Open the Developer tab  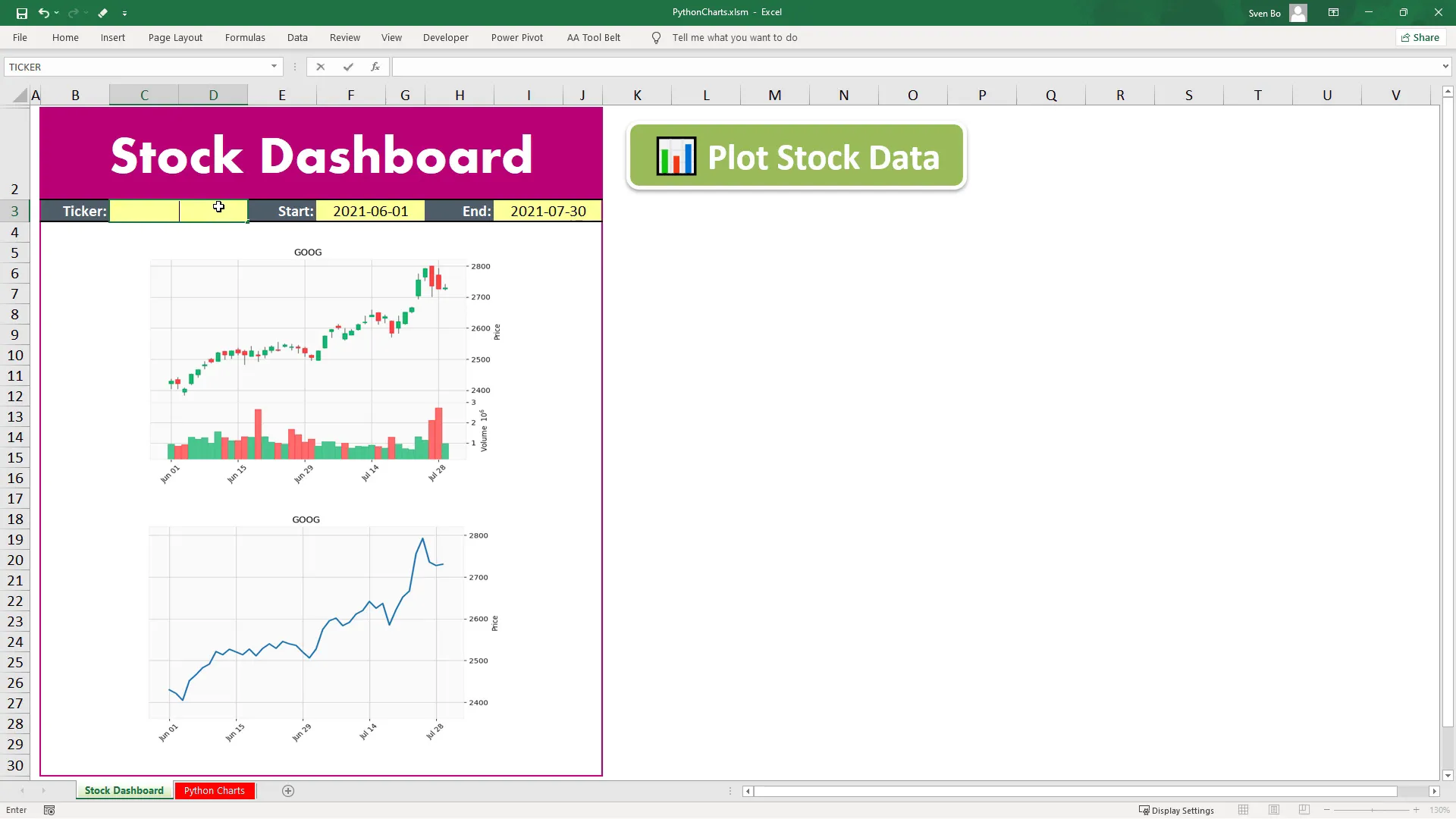[446, 37]
